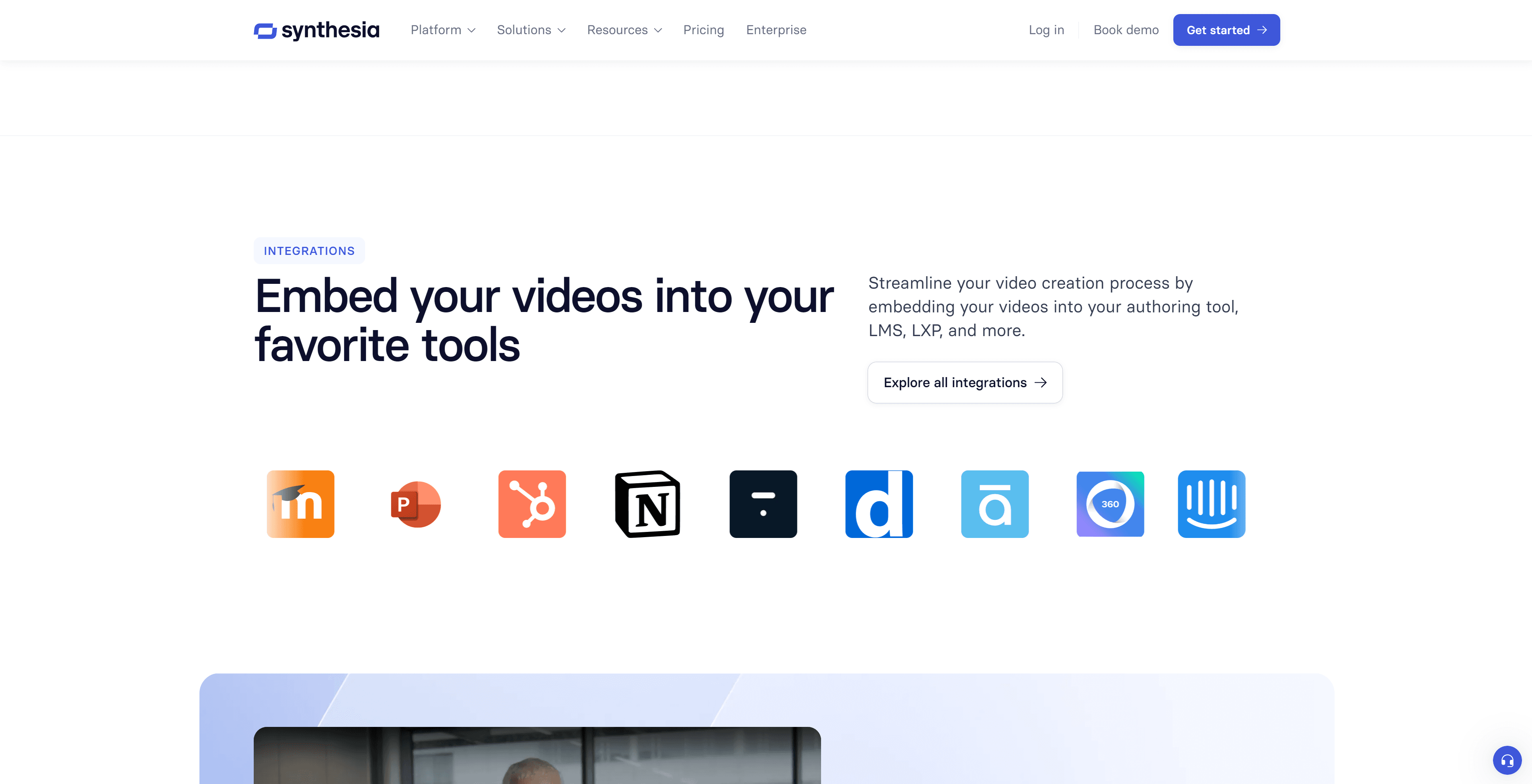Click the PowerPoint integration icon
The width and height of the screenshot is (1532, 784).
coord(416,504)
